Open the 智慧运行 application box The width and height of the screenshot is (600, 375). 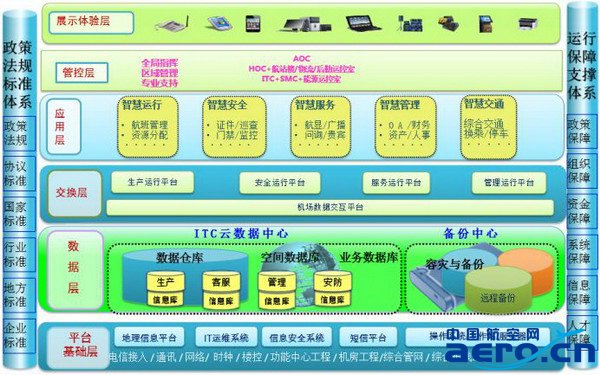tap(148, 127)
